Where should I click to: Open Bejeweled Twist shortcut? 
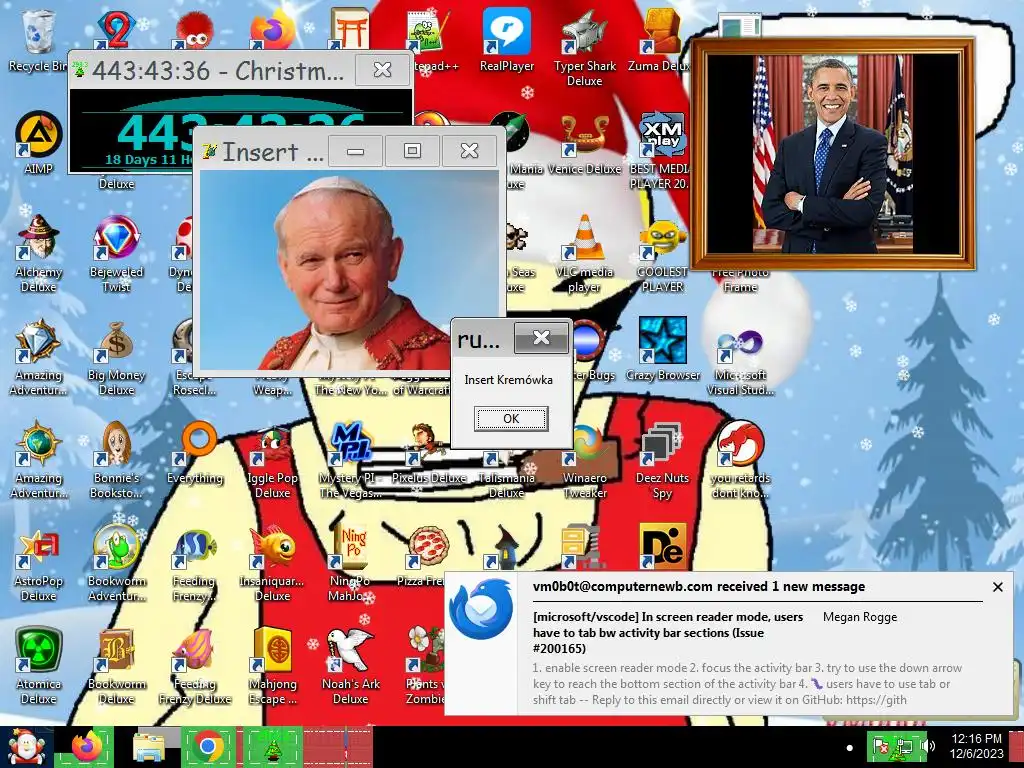click(116, 253)
